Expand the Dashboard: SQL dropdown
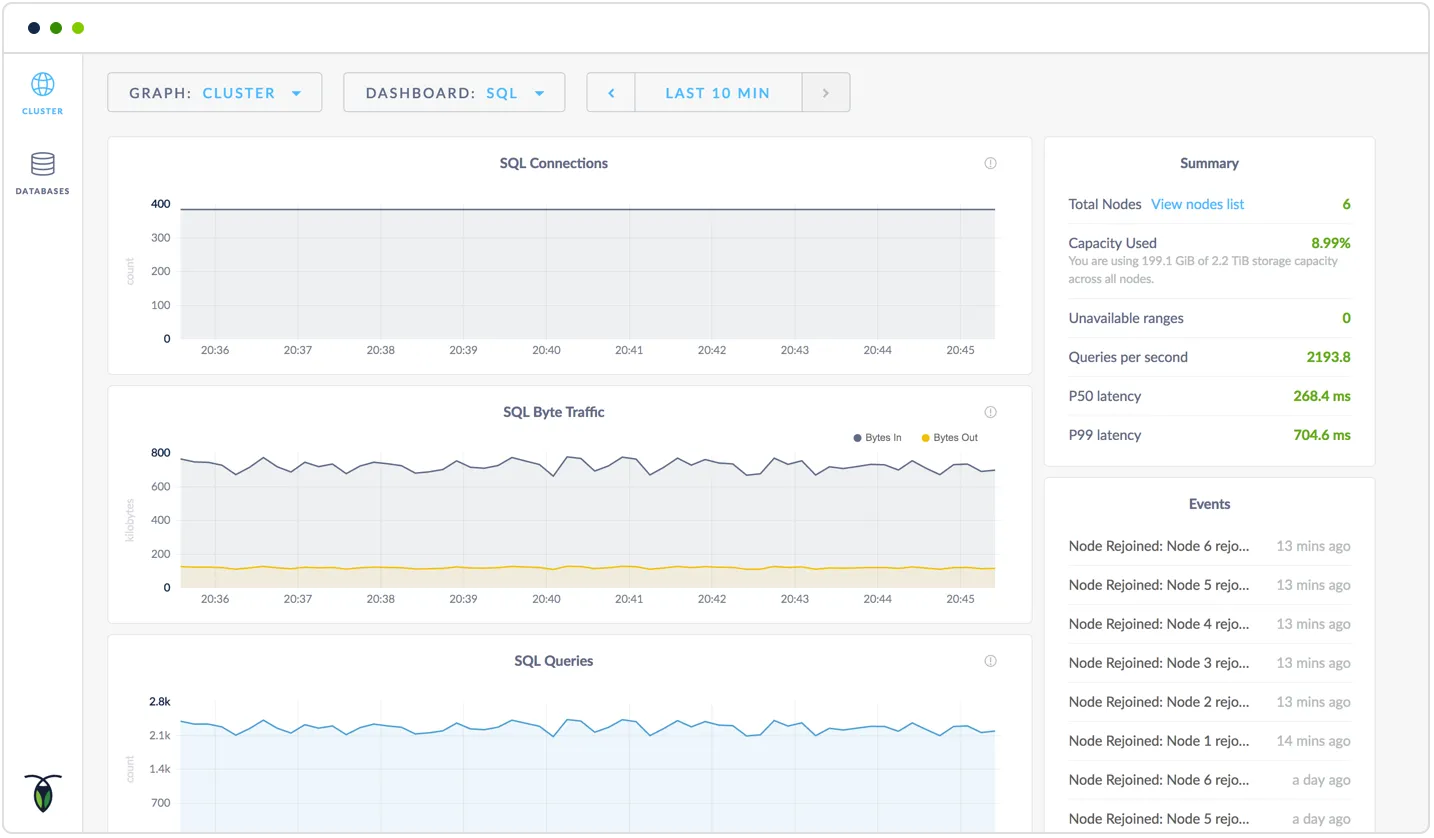This screenshot has height=838, width=1434. pyautogui.click(x=454, y=93)
